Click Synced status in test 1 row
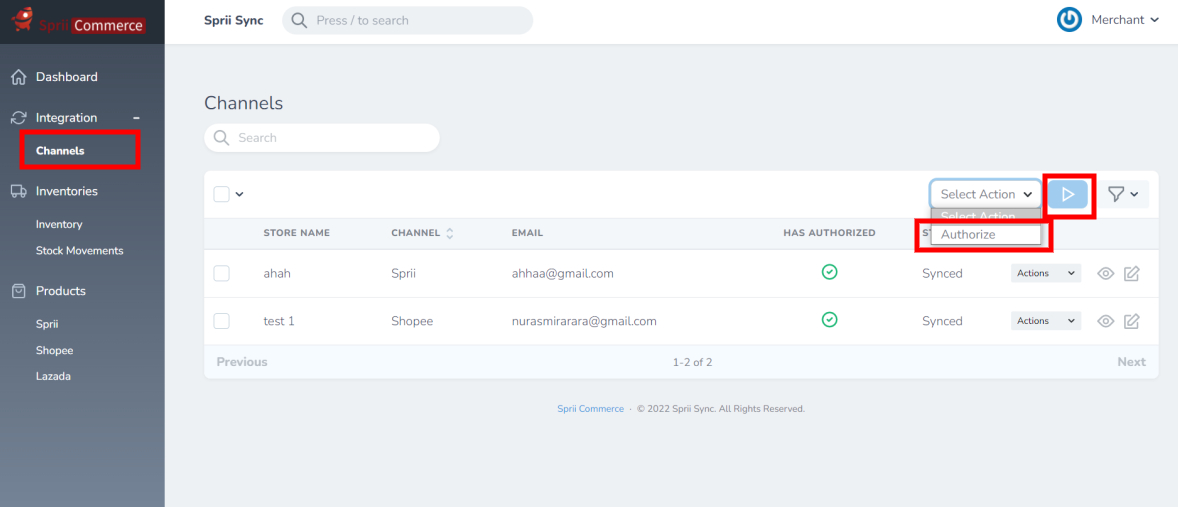1178x507 pixels. pyautogui.click(x=942, y=321)
